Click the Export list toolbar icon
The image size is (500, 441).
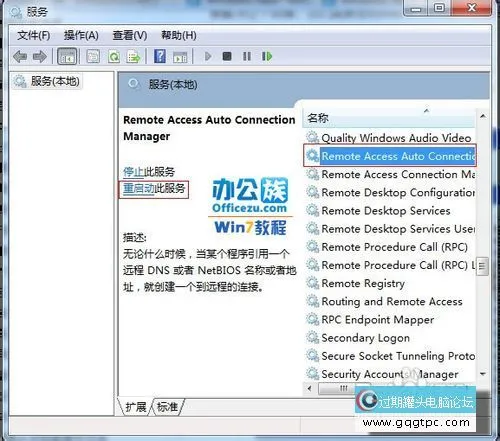point(133,56)
